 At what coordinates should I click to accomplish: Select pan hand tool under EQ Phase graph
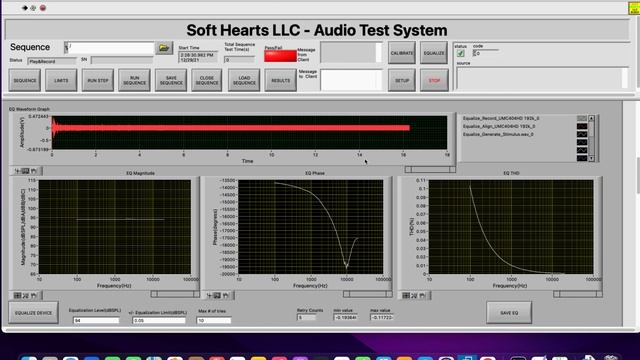[x=226, y=295]
